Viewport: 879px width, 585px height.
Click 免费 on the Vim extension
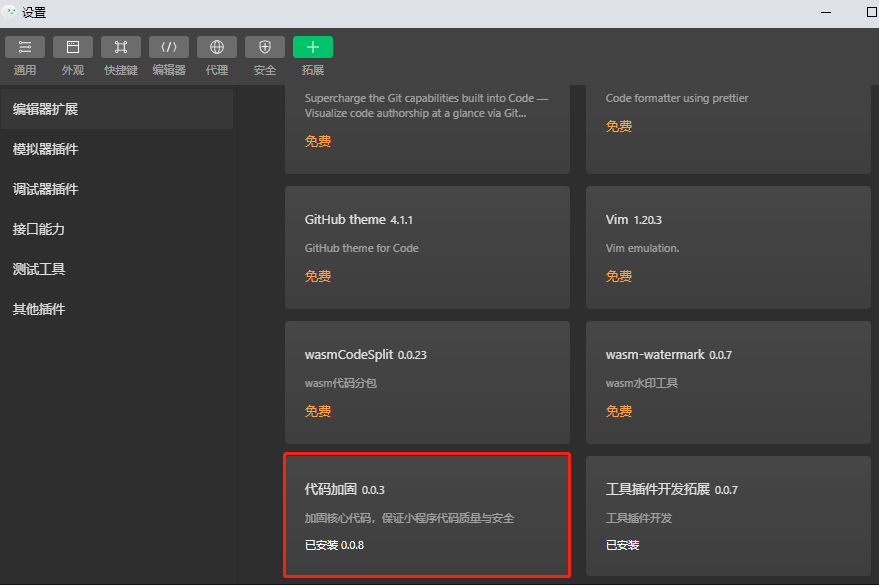click(x=618, y=275)
